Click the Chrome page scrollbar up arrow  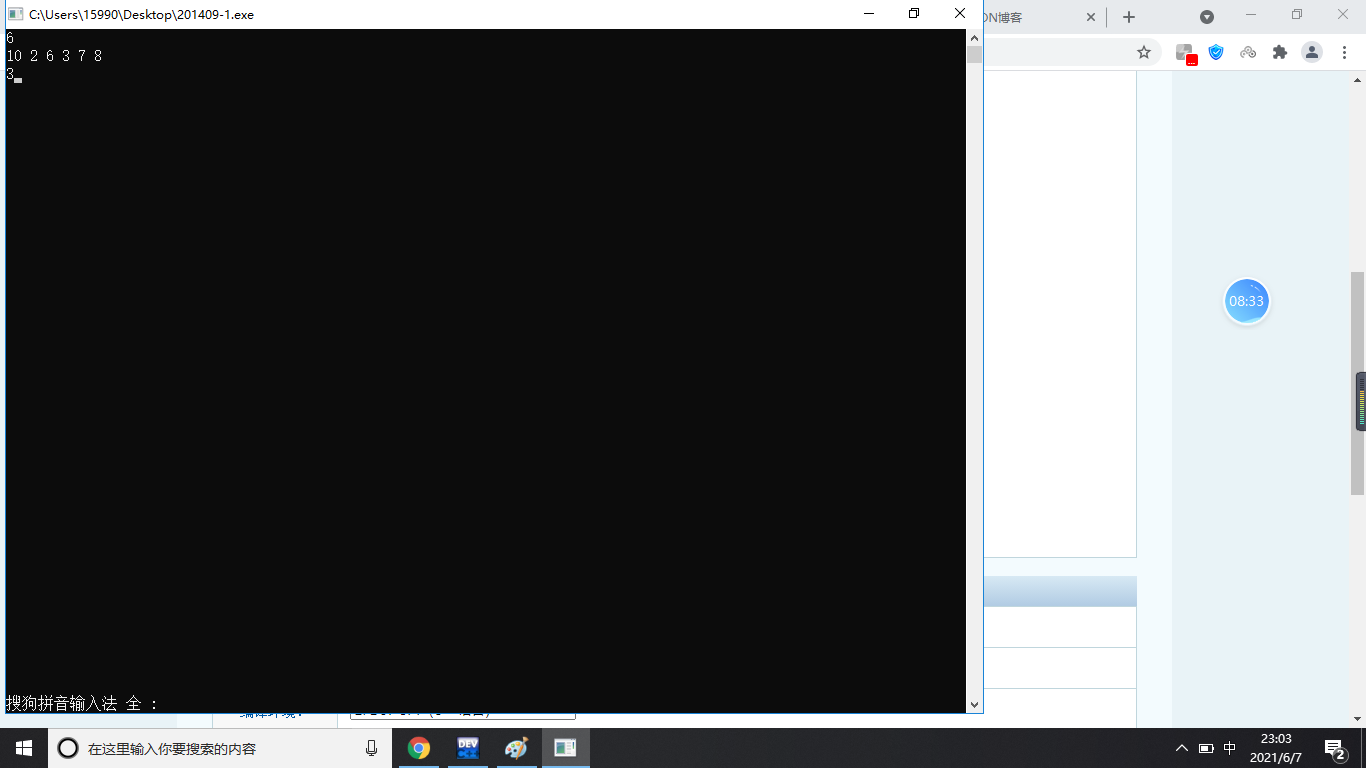pyautogui.click(x=1358, y=79)
